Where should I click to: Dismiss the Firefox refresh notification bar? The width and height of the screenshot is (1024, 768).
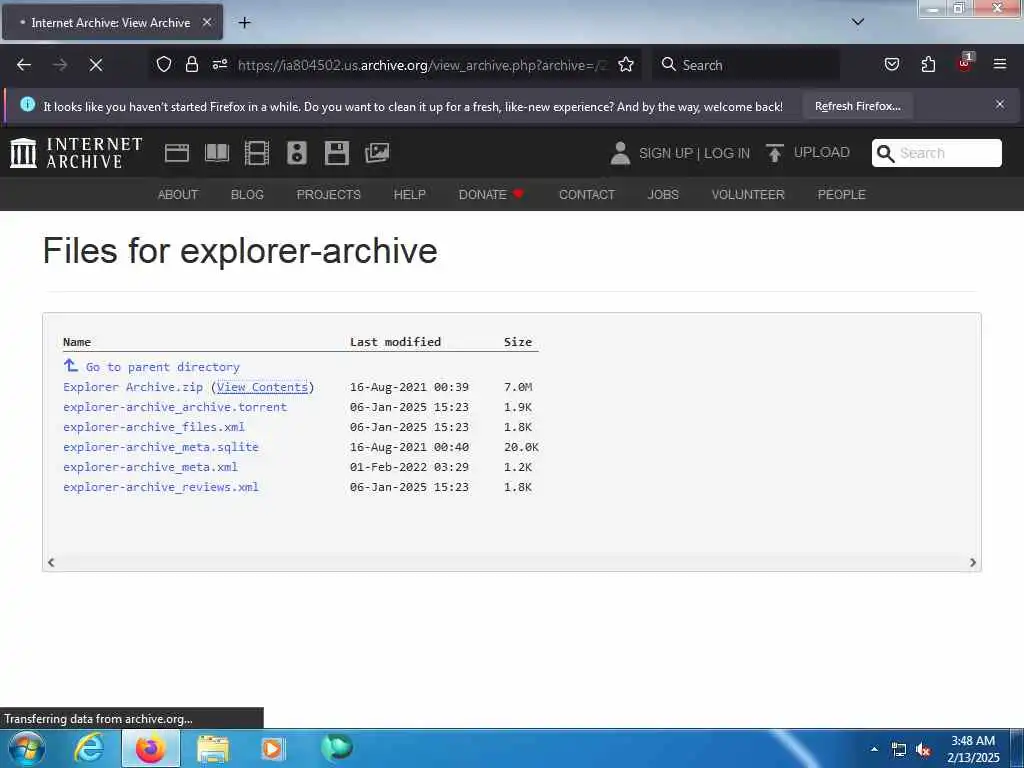pos(1000,104)
